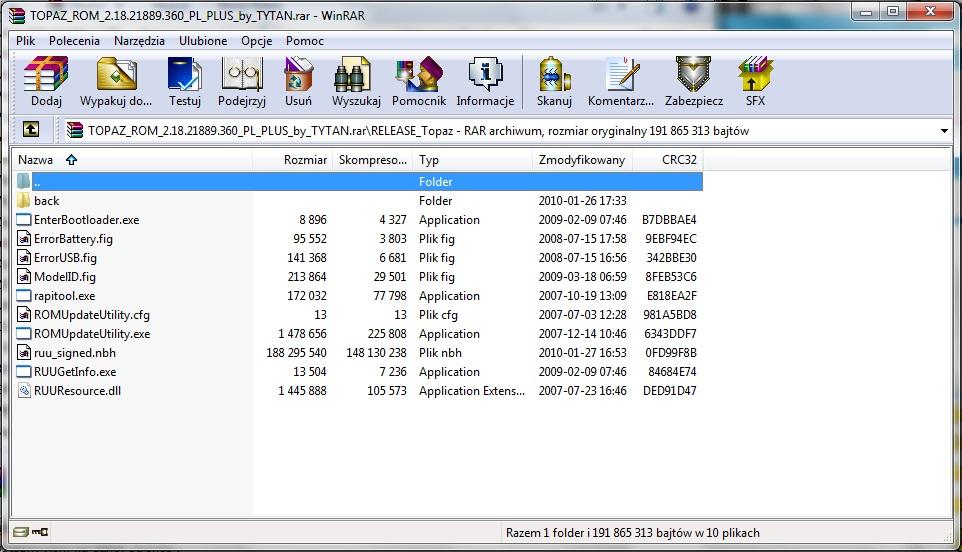962x552 pixels.
Task: Expand the address bar path dropdown
Action: tap(944, 131)
